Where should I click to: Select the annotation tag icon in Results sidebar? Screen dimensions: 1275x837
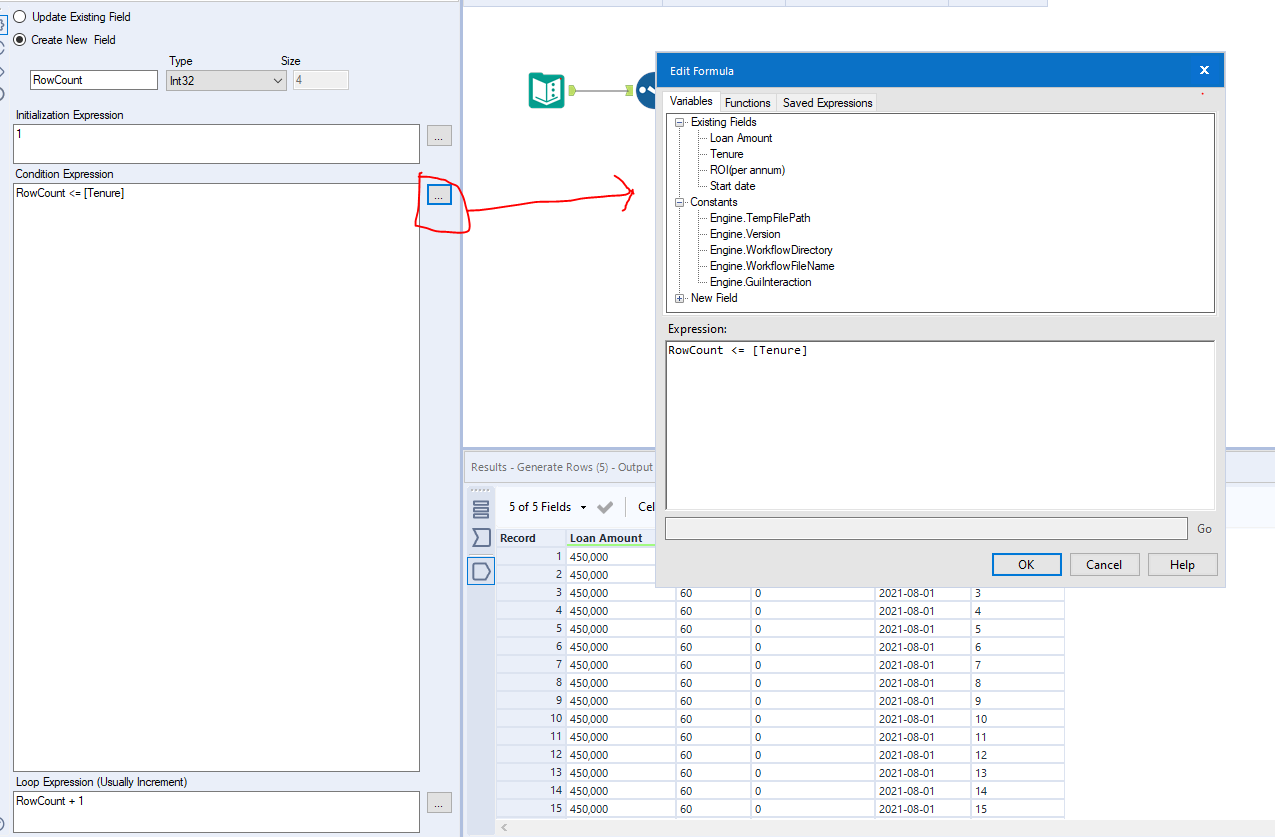tap(481, 570)
